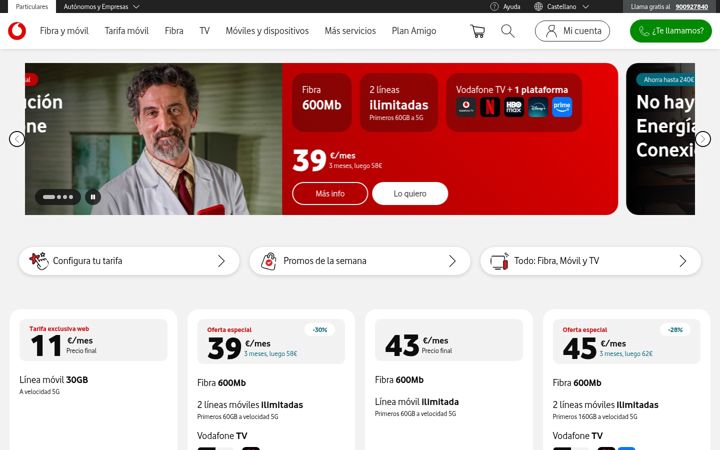Viewport: 720px width, 450px height.
Task: Go to next carousel slide
Action: tap(703, 139)
